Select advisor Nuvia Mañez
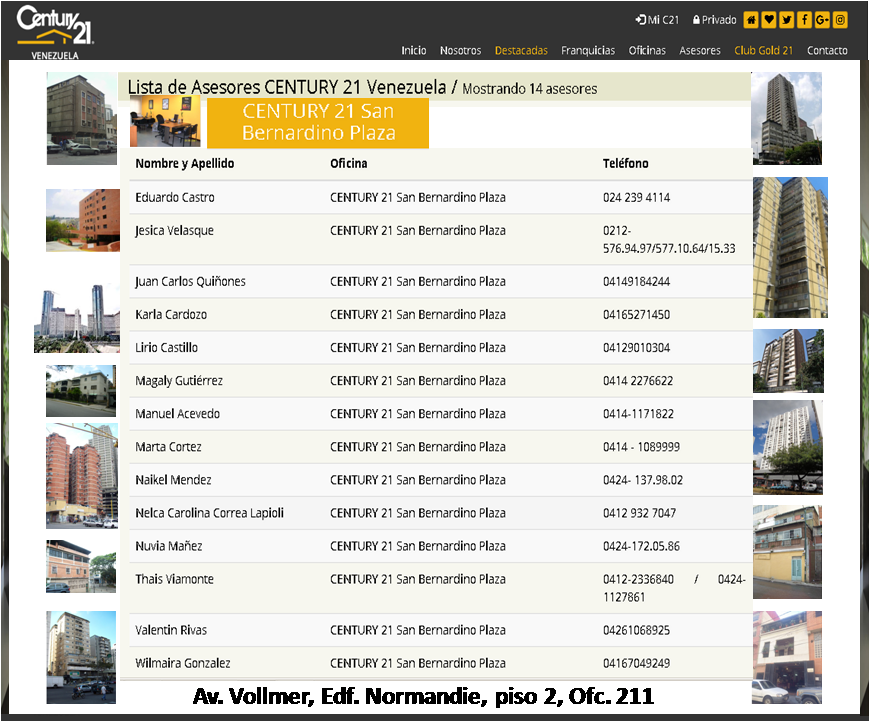Screen dimensions: 870x722 point(169,547)
